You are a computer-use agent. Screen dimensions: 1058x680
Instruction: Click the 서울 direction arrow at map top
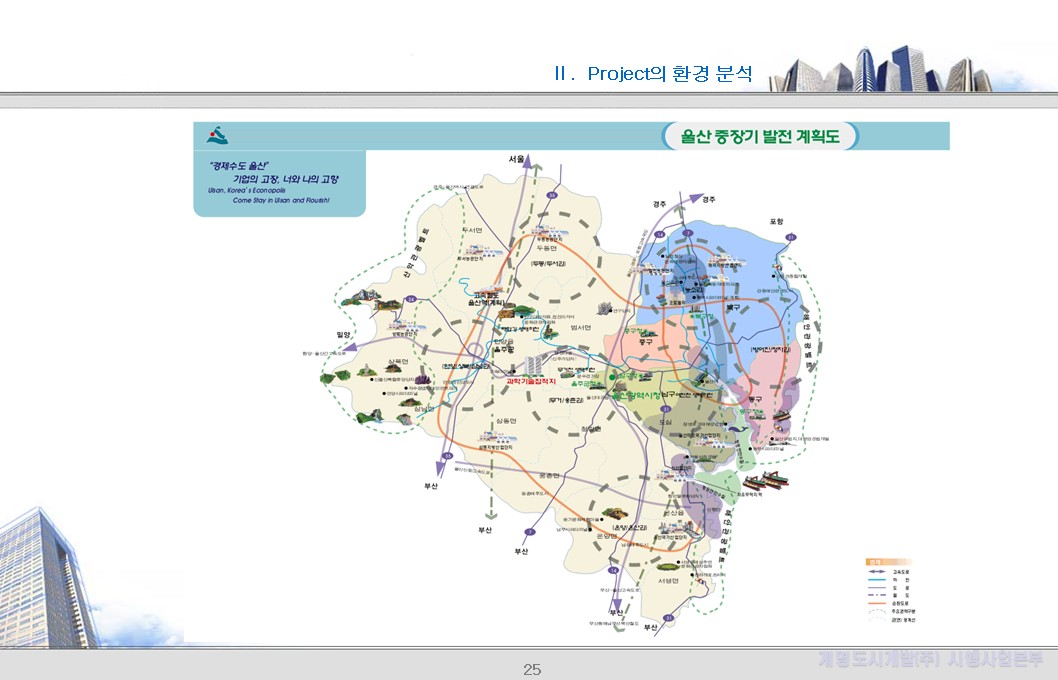tap(526, 161)
